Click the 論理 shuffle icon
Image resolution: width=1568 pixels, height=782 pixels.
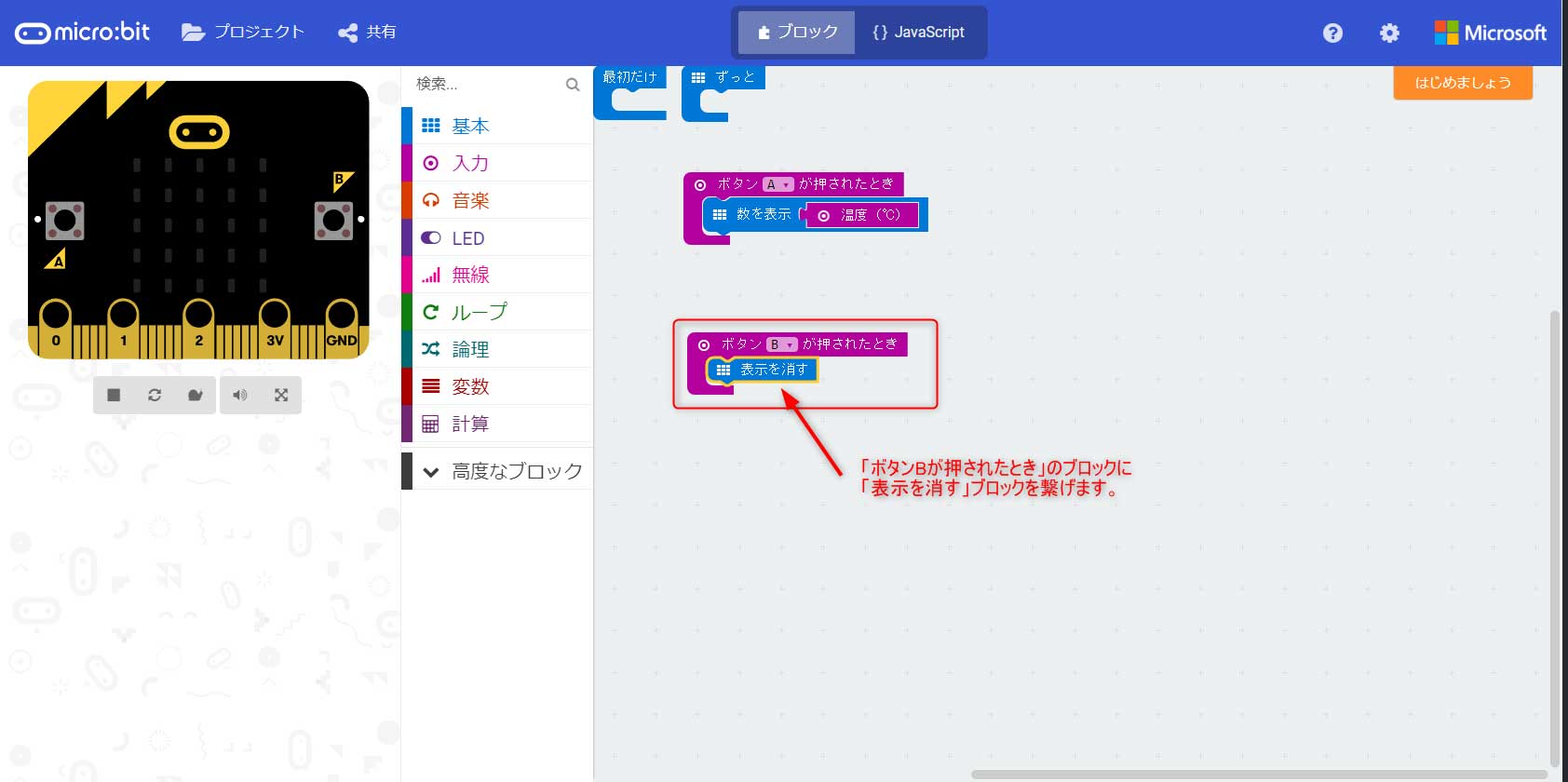[x=430, y=349]
